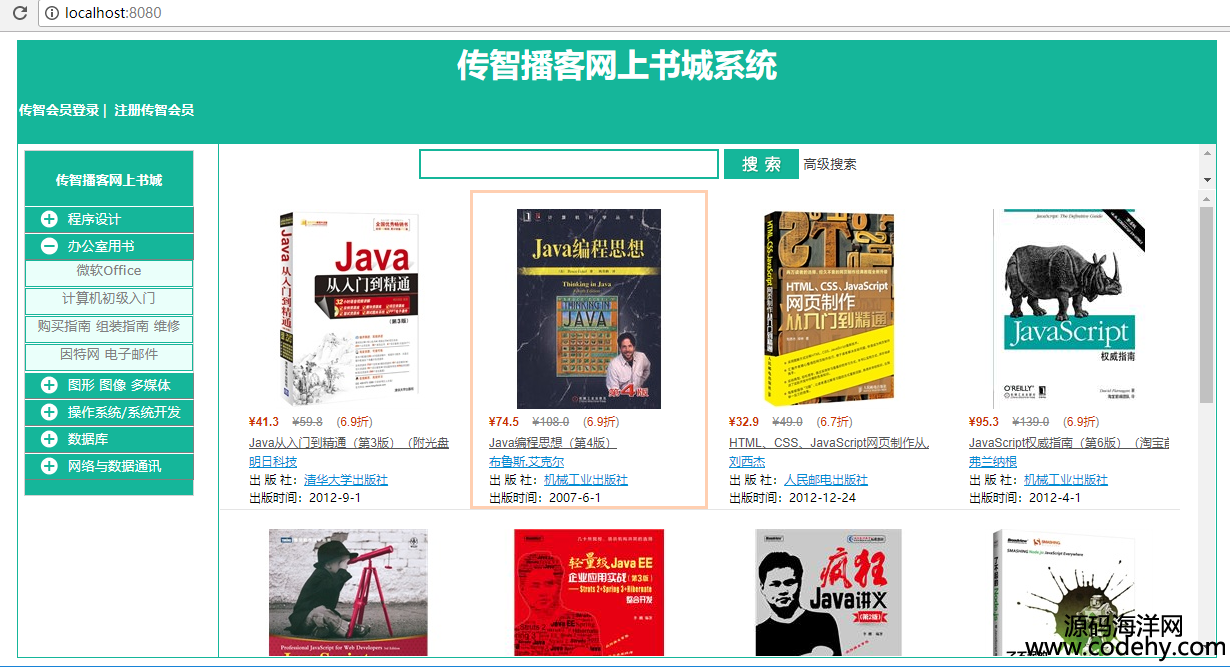Open author link 弗兰纳根
The height and width of the screenshot is (667, 1230).
[x=993, y=462]
